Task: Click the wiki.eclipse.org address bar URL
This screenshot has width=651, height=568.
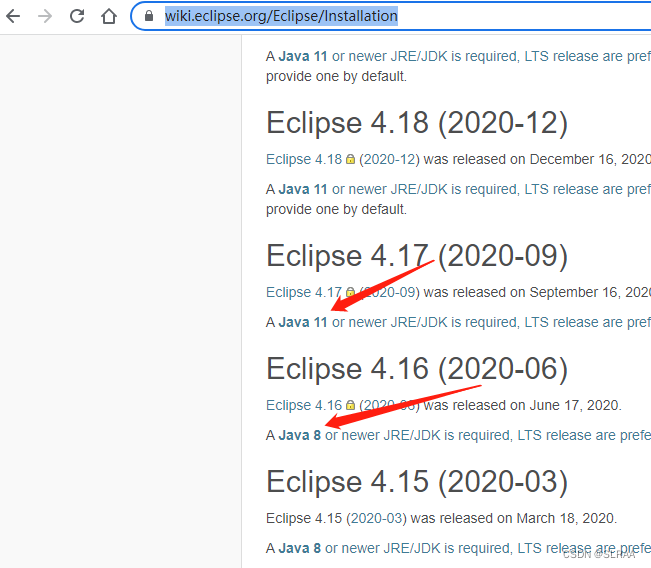Action: click(x=281, y=16)
